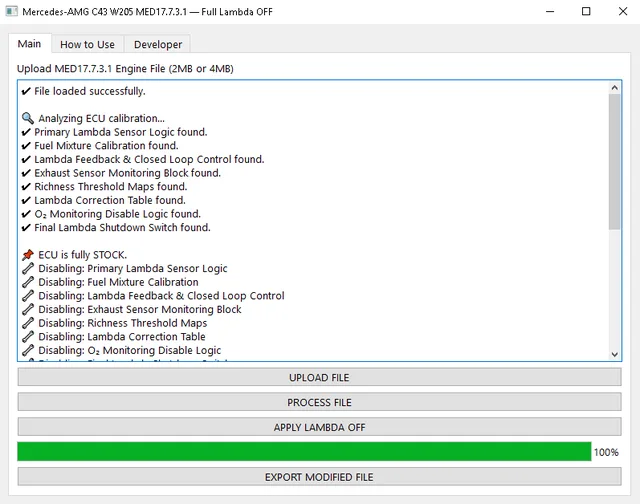The width and height of the screenshot is (640, 504).
Task: Click the application icon in title bar
Action: click(11, 11)
